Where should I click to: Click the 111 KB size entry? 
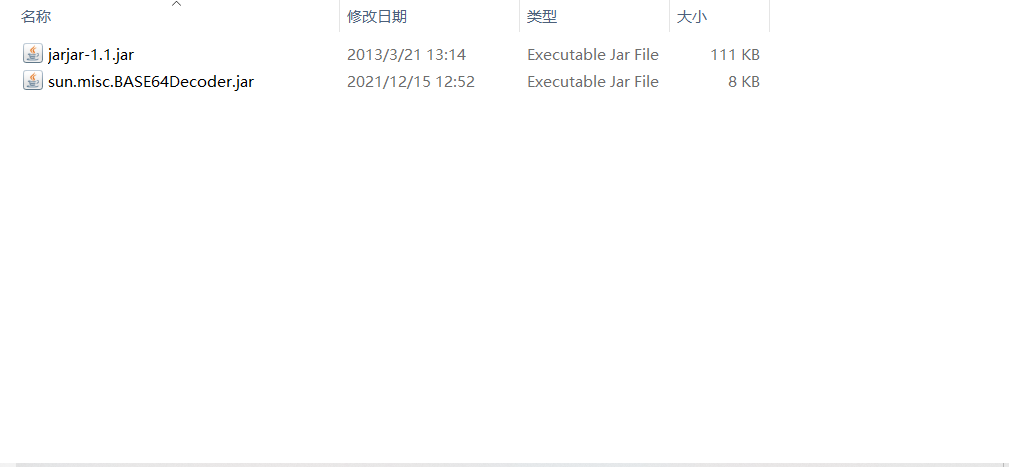pos(735,55)
